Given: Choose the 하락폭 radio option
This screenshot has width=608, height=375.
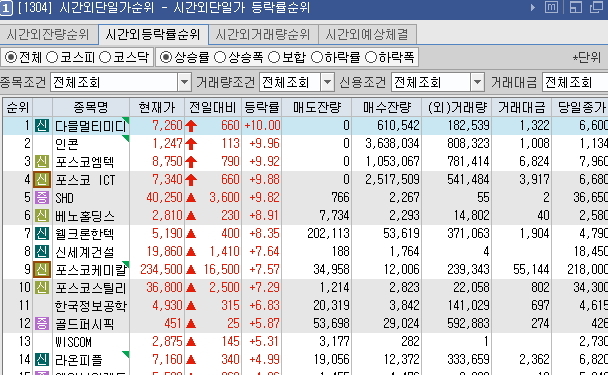Looking at the screenshot, I should click(x=371, y=57).
